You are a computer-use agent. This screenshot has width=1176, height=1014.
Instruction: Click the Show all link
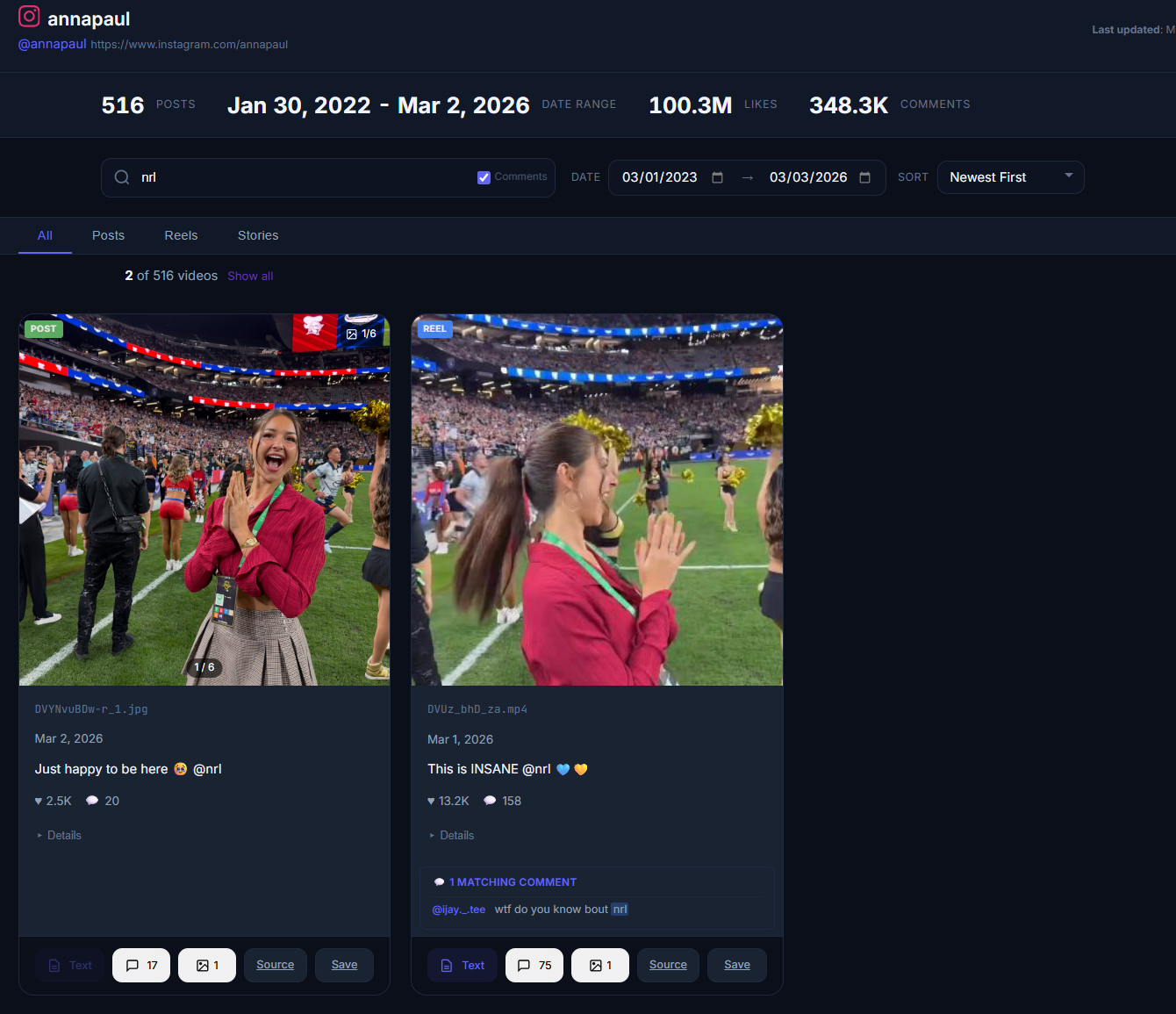click(250, 276)
